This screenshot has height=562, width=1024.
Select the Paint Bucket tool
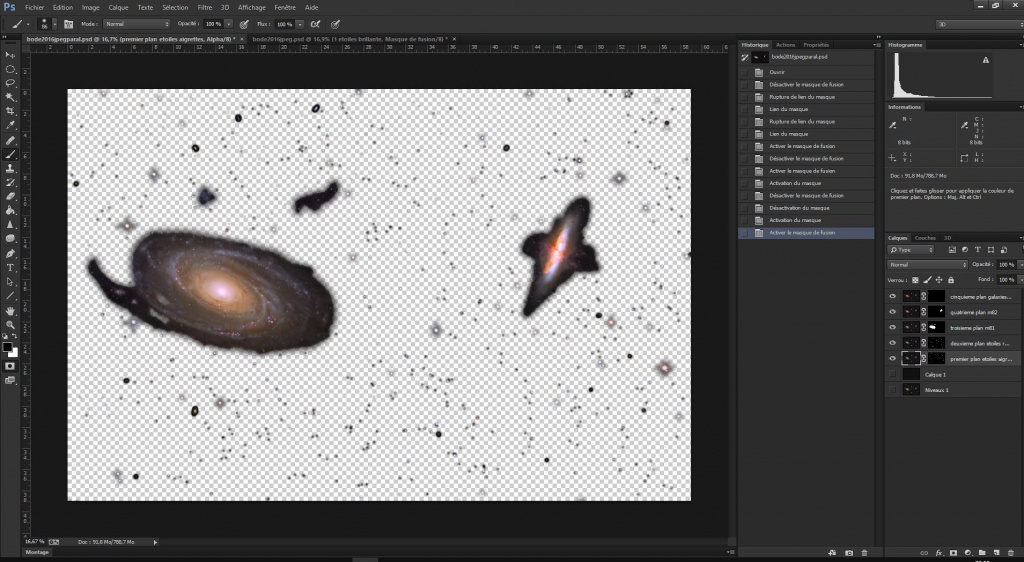click(x=10, y=211)
